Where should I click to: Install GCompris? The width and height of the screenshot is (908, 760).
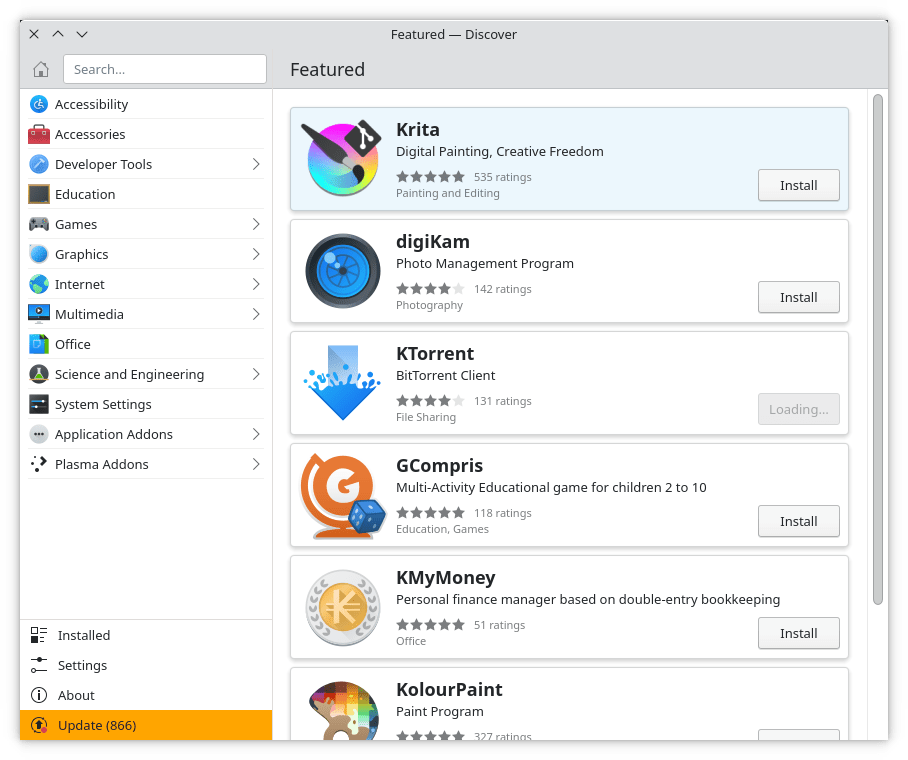pyautogui.click(x=798, y=521)
